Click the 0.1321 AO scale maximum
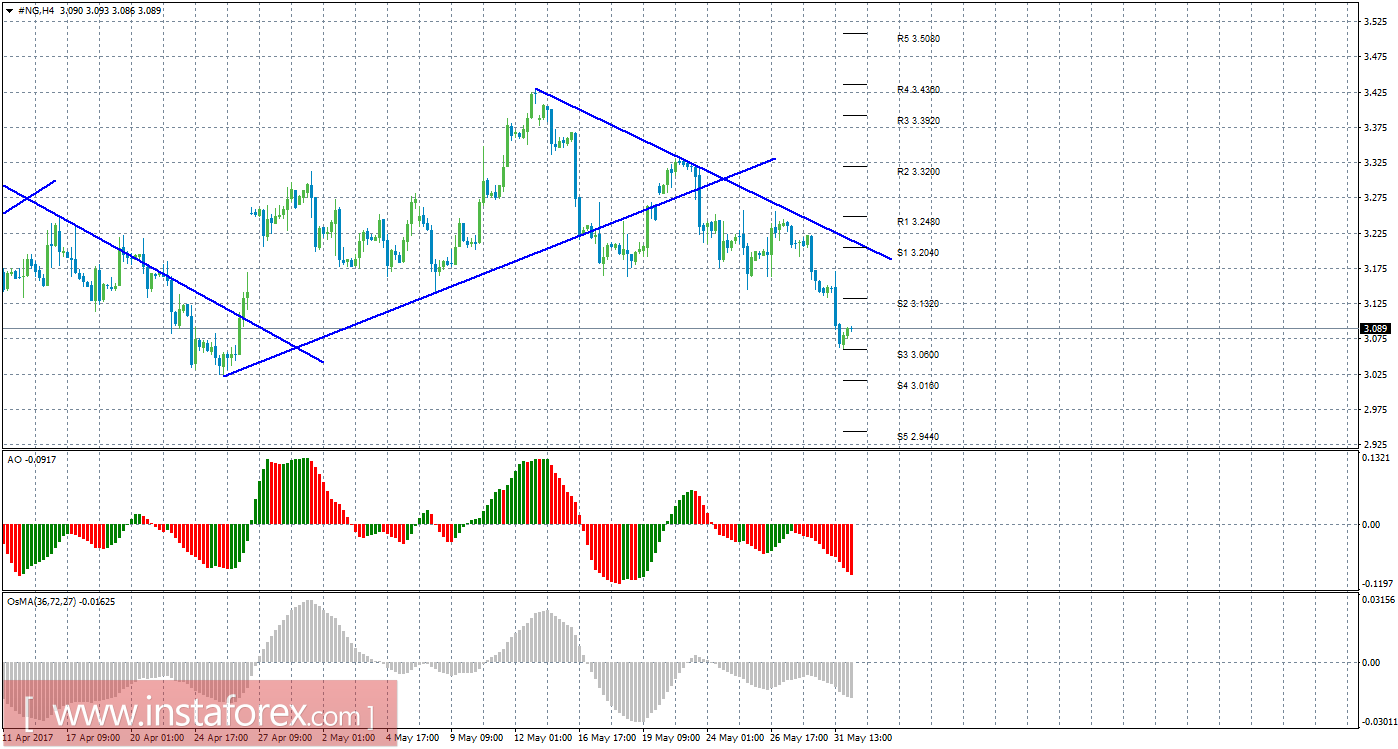 click(1375, 458)
